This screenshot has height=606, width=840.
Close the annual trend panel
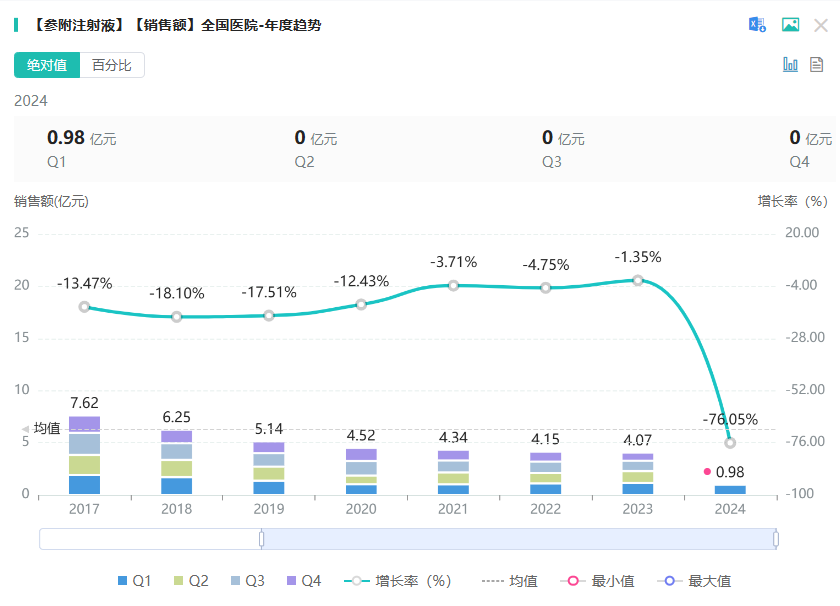pos(821,25)
